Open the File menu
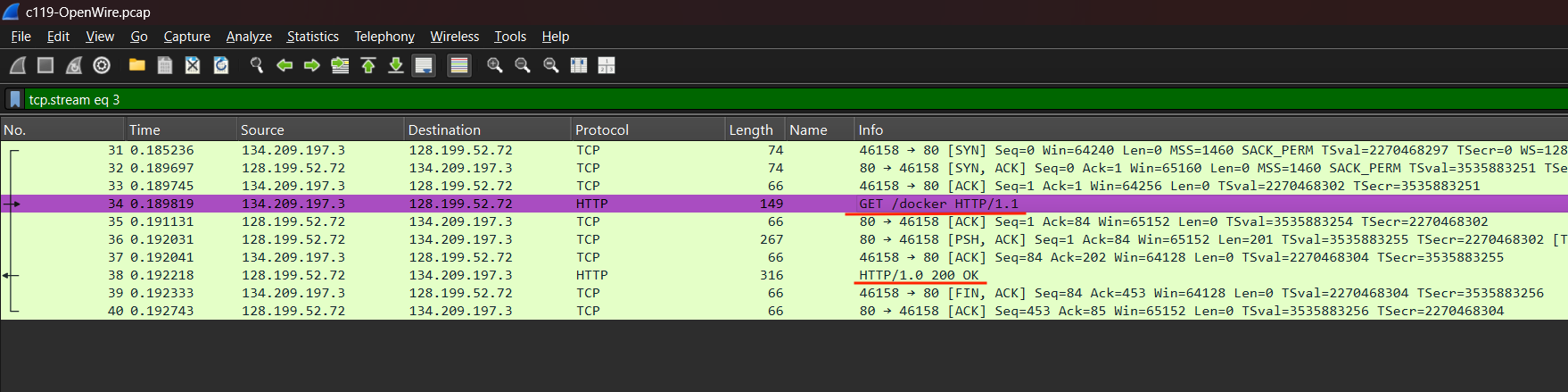This screenshot has width=1568, height=392. coord(21,37)
